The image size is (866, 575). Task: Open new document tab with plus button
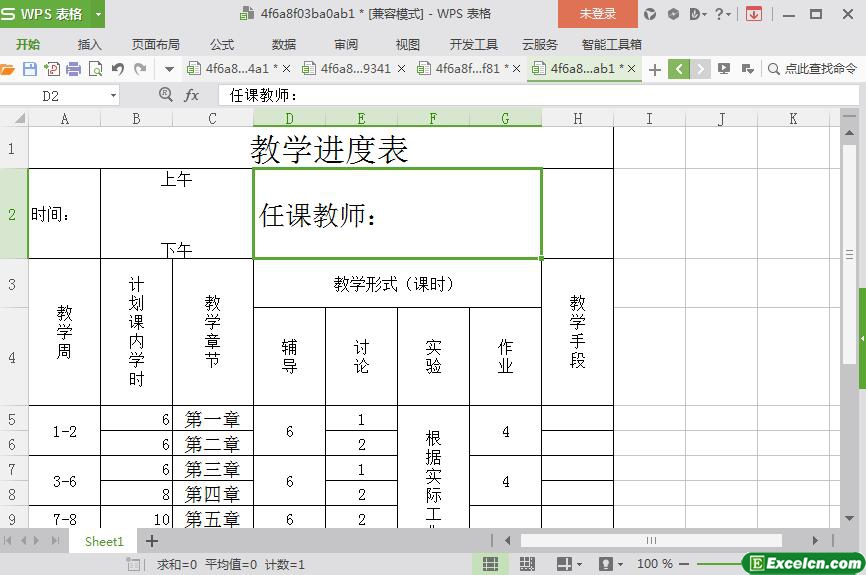coord(655,69)
